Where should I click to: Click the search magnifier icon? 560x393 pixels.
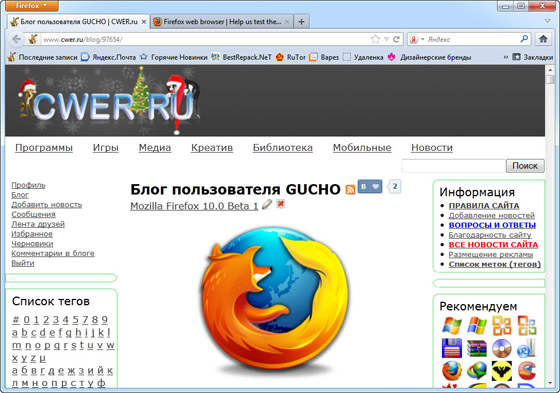(x=524, y=39)
